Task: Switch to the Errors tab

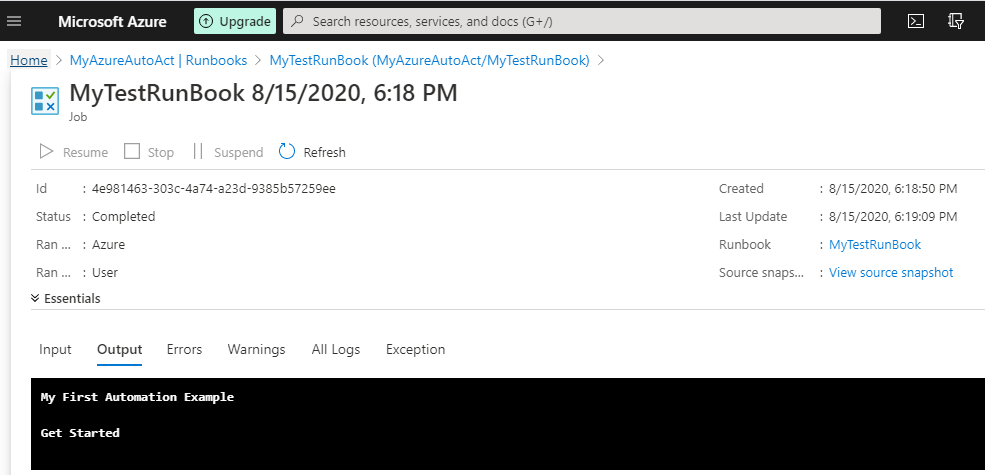Action: pos(184,349)
